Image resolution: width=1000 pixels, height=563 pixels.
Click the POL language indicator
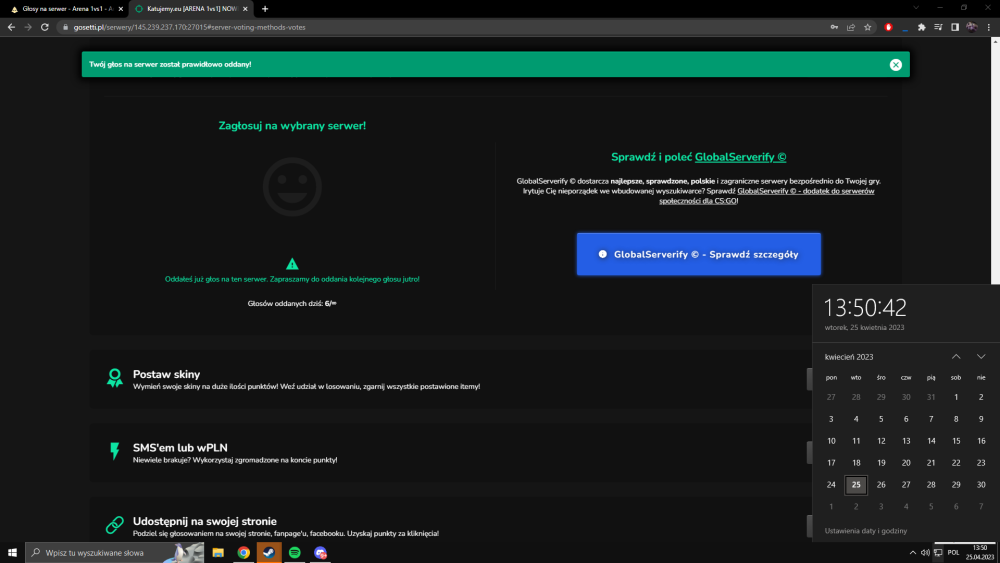click(953, 552)
